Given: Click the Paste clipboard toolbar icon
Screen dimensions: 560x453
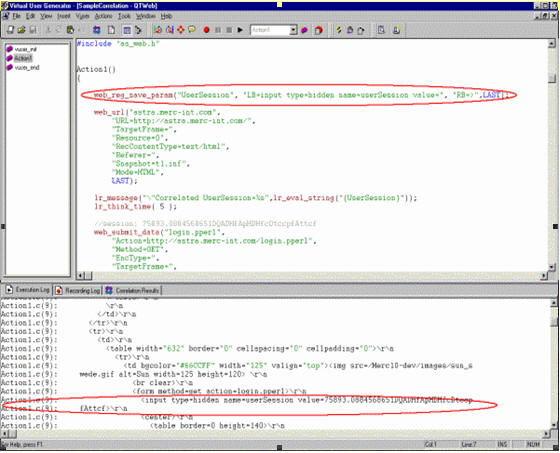Looking at the screenshot, I should click(x=71, y=30).
